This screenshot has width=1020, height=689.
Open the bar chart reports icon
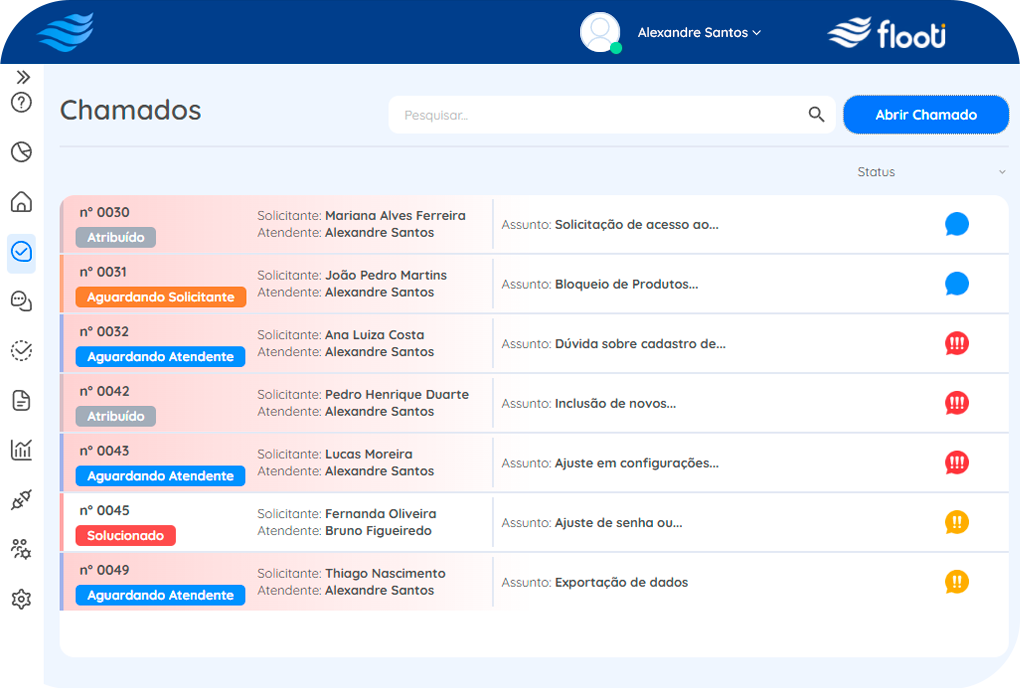point(21,450)
